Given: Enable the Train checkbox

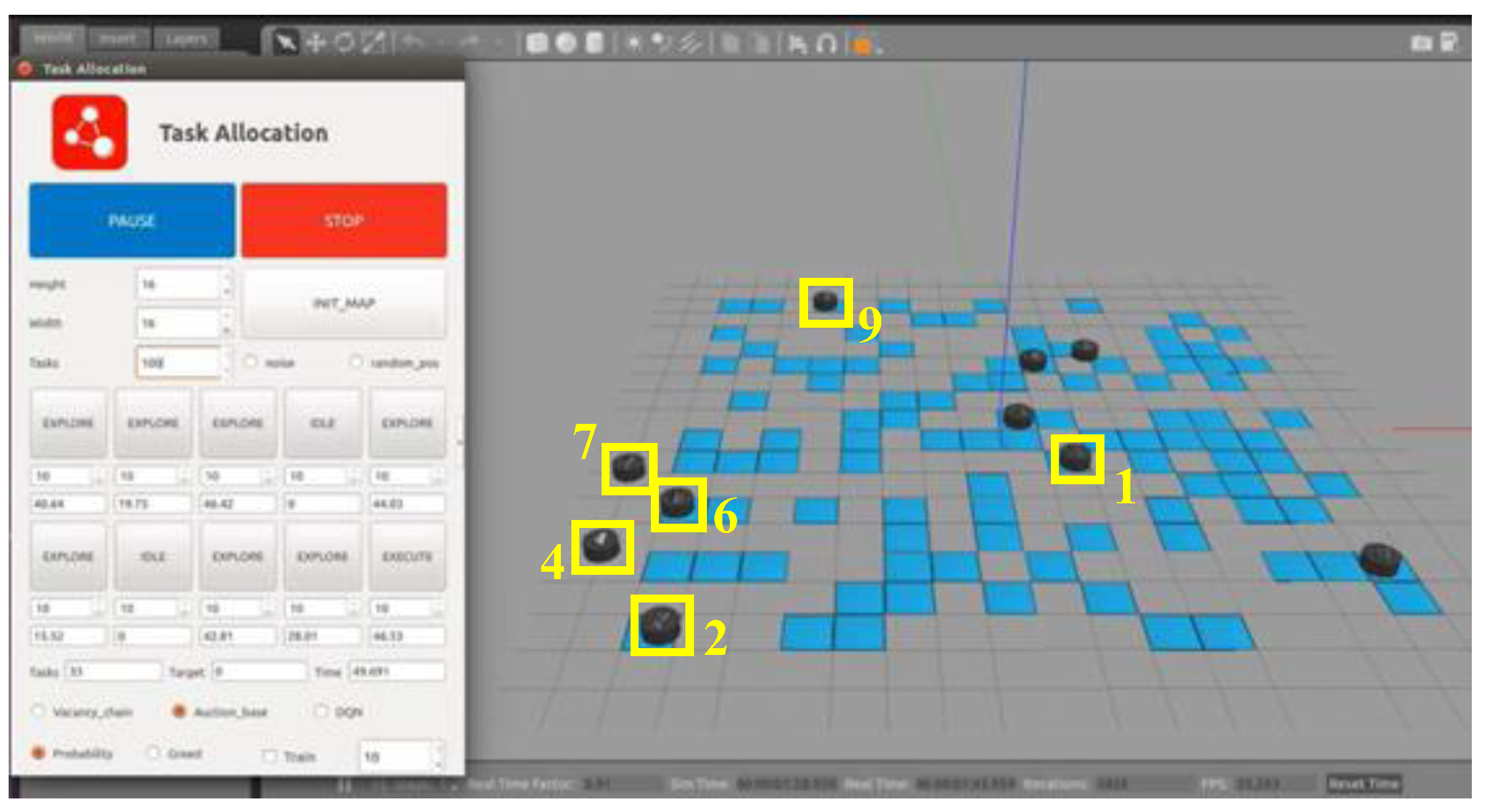Looking at the screenshot, I should point(270,756).
